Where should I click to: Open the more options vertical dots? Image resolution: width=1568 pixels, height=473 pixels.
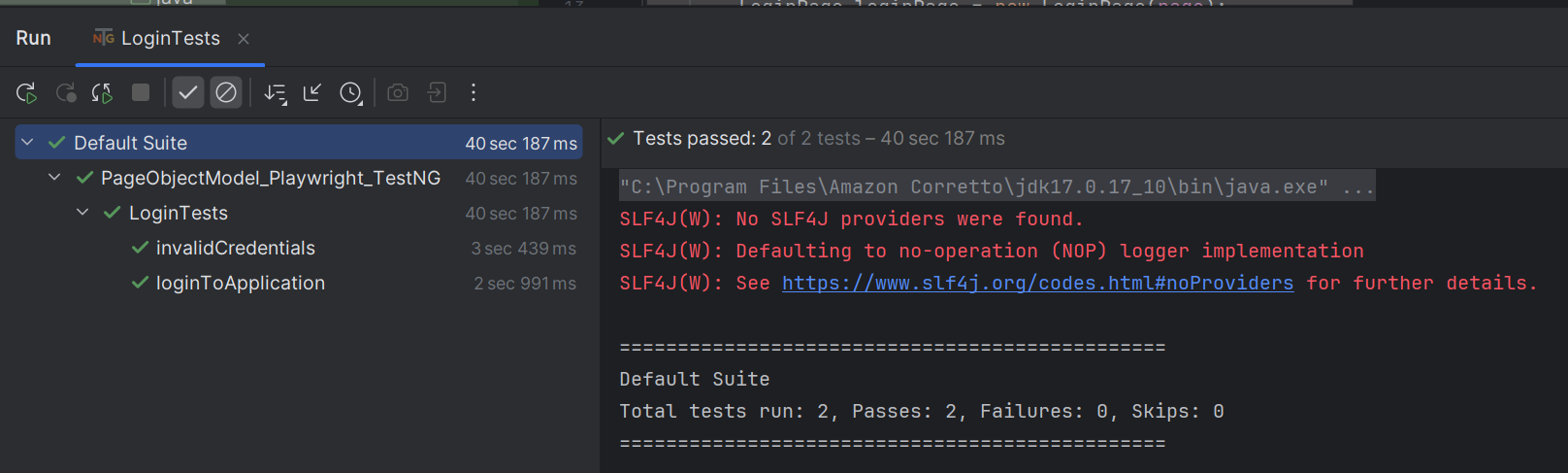[x=474, y=92]
